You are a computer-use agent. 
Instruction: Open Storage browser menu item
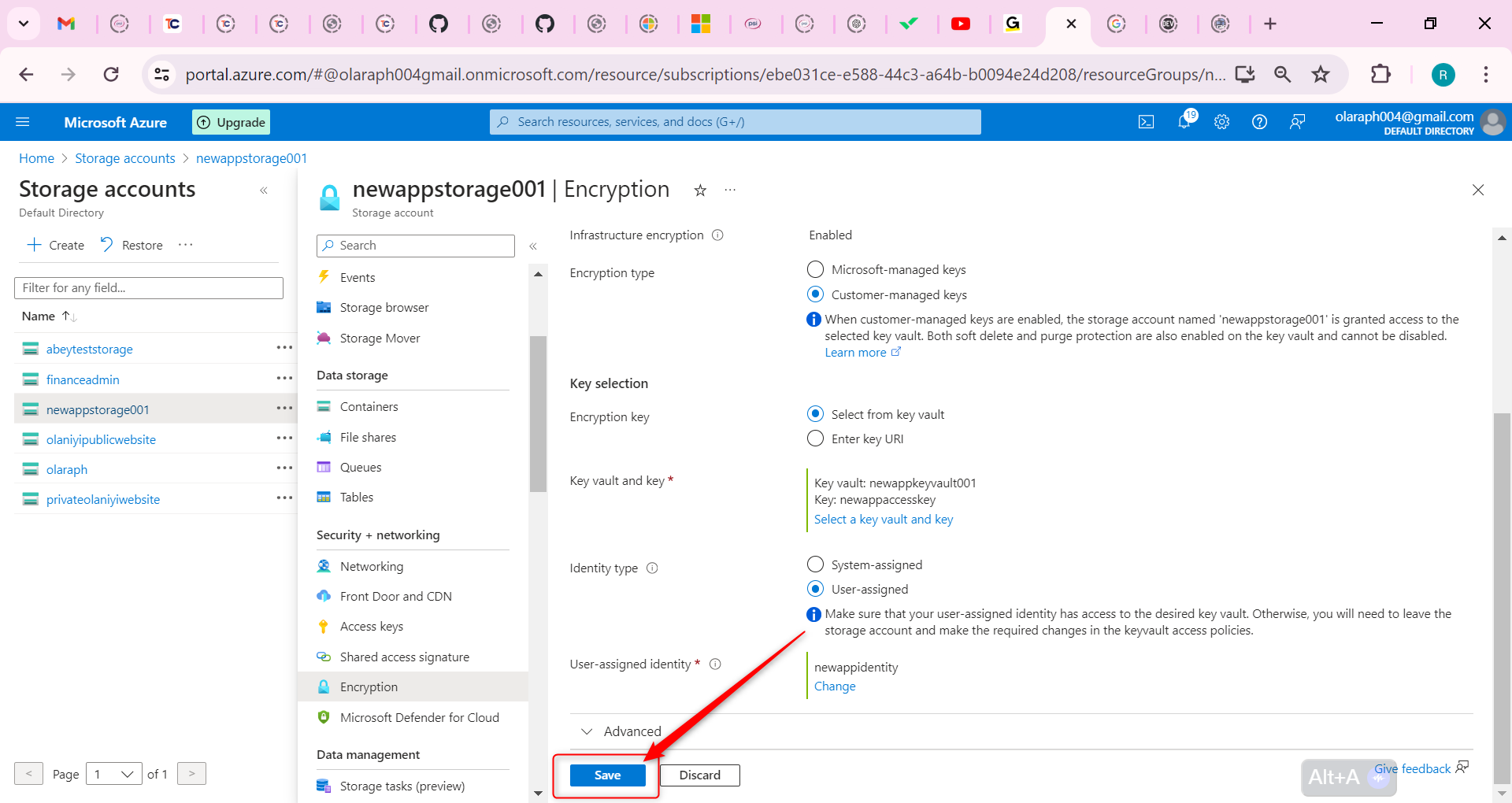click(x=384, y=307)
